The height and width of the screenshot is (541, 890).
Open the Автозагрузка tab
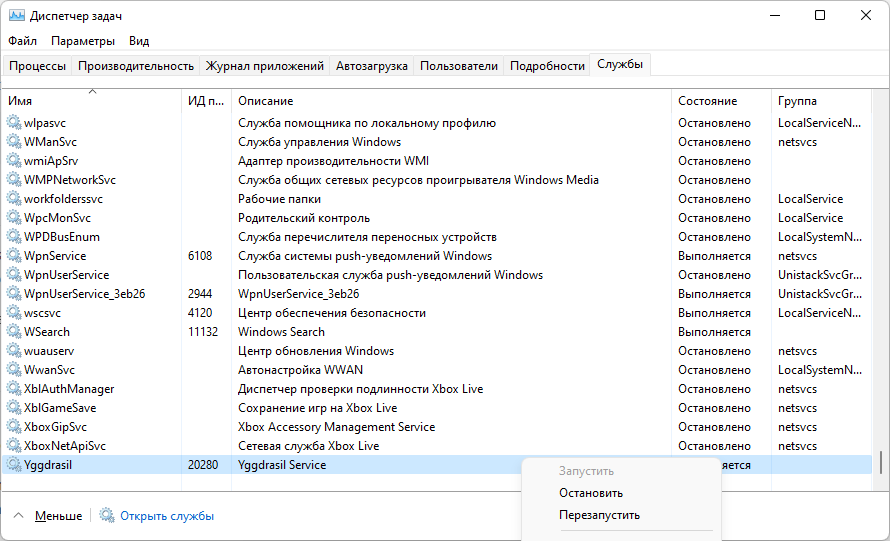click(x=371, y=66)
